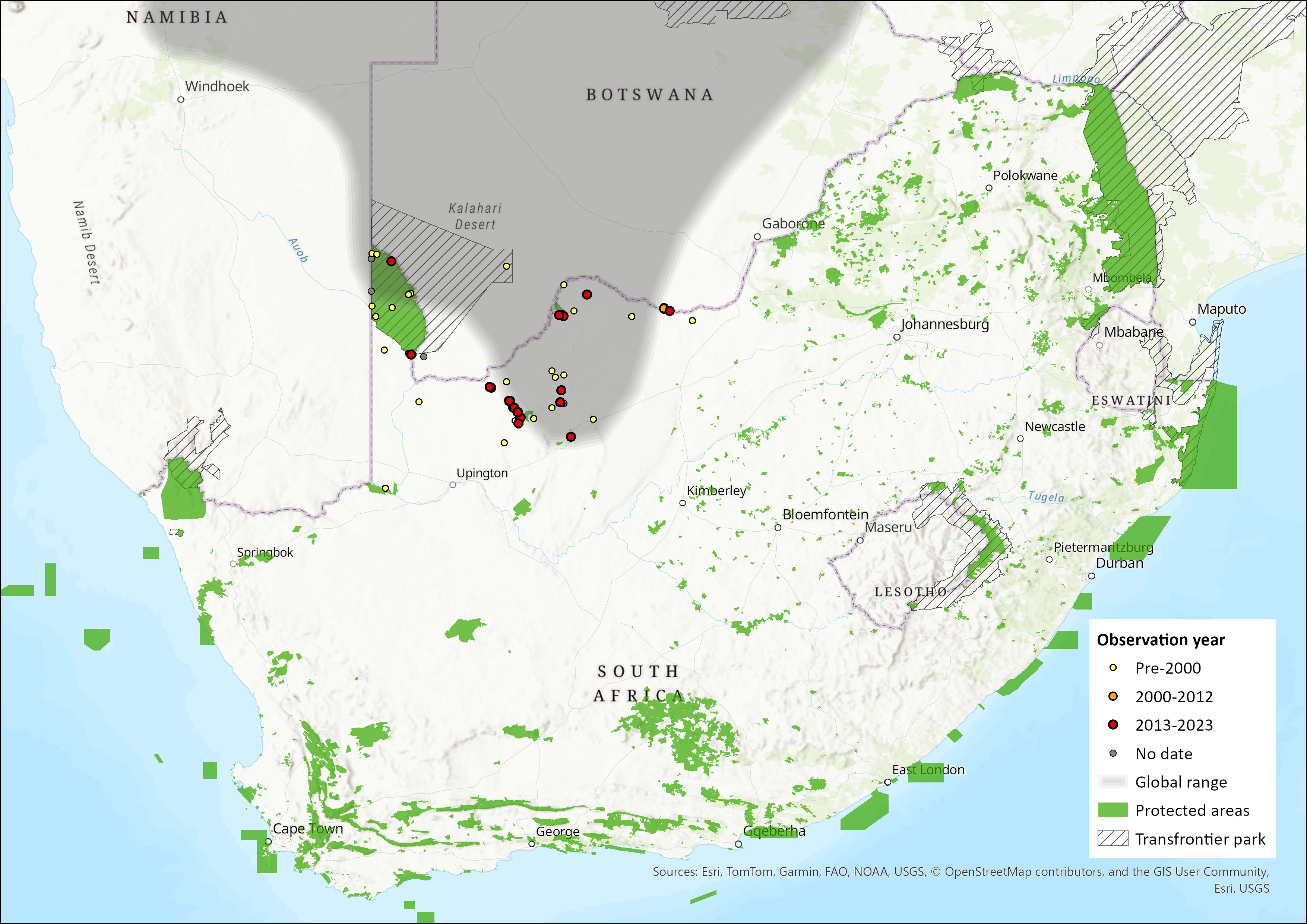Click the Upington city marker
Viewport: 1307px width, 924px height.
453,484
